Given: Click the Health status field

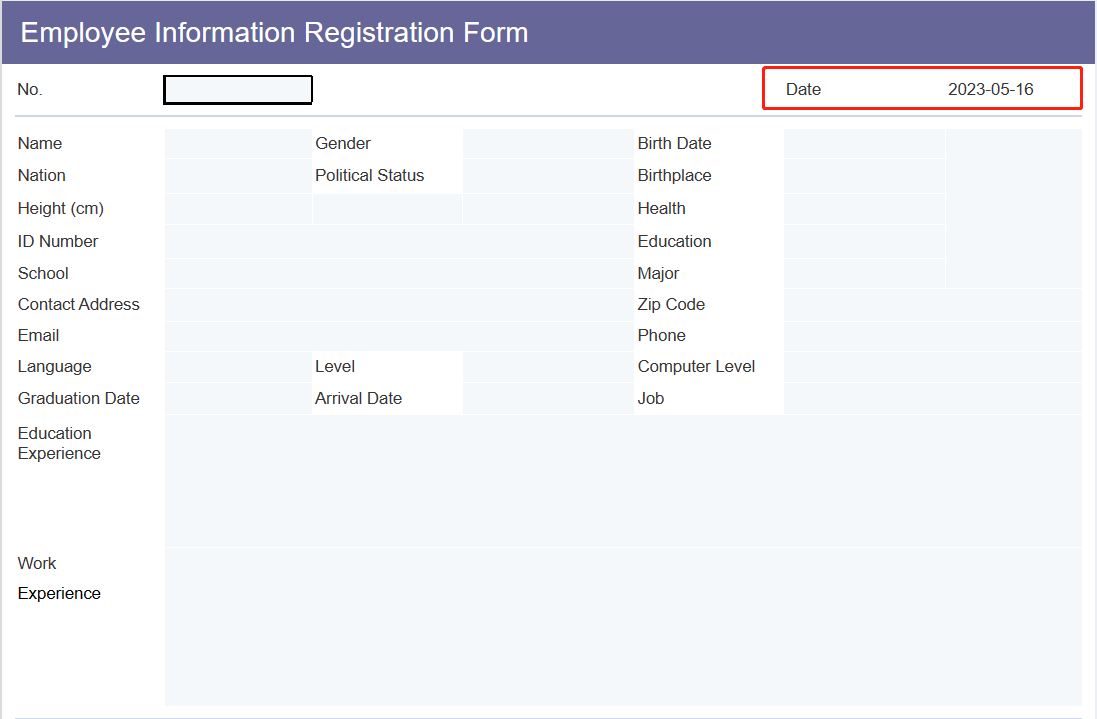Looking at the screenshot, I should [x=864, y=208].
